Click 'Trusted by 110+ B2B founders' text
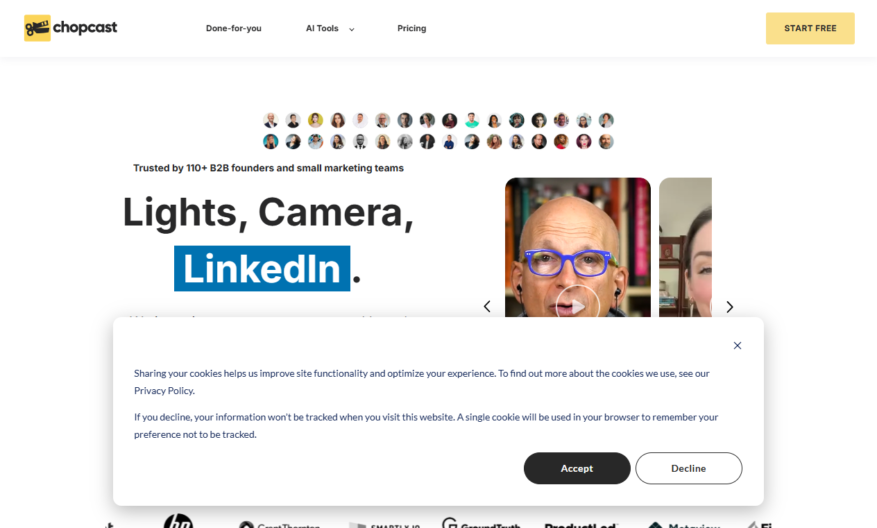877x528 pixels. pos(268,168)
